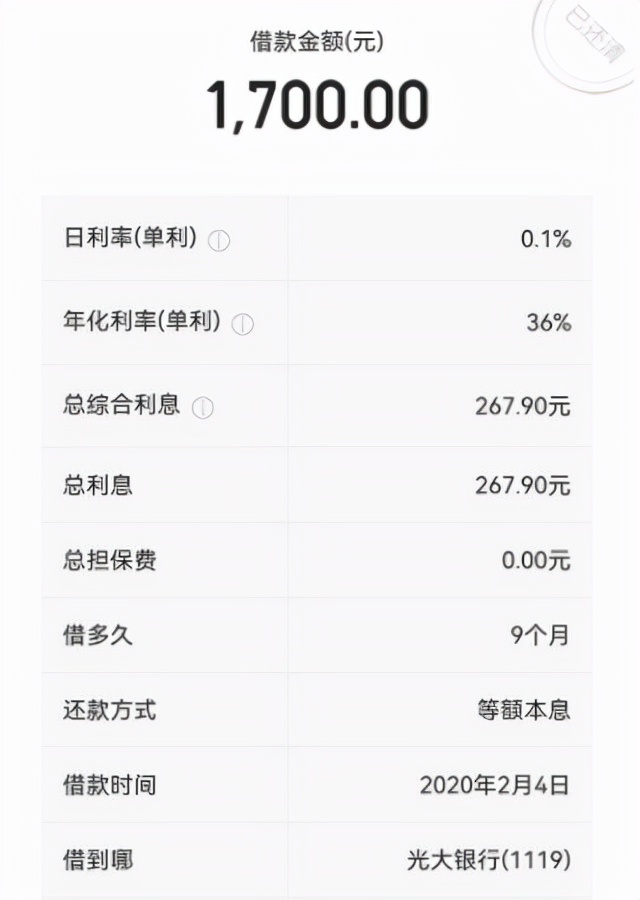This screenshot has height=900, width=640.
Task: Open the 光大银行(1119) bank card entry
Action: (489, 859)
